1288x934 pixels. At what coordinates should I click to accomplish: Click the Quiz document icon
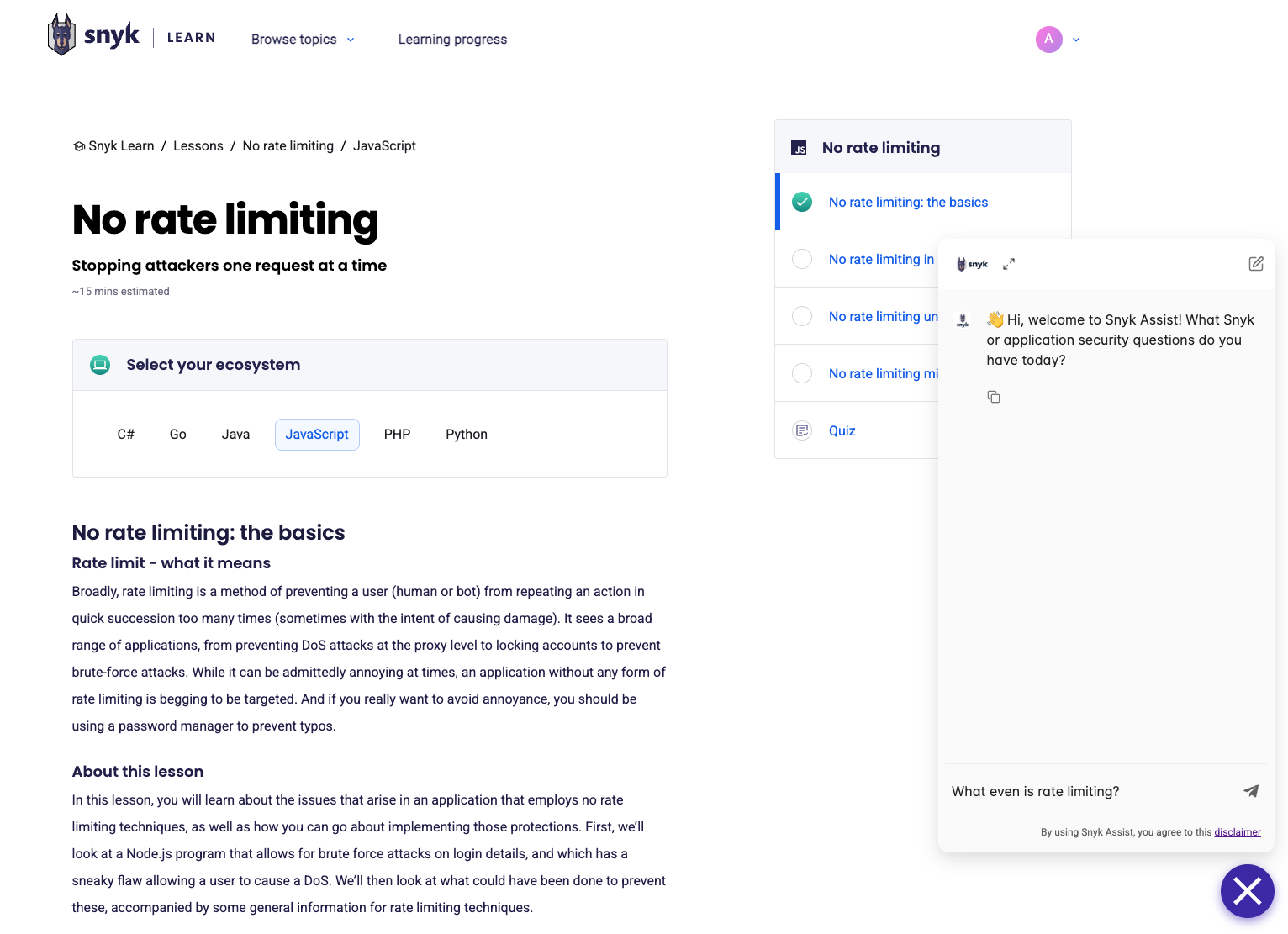(802, 430)
